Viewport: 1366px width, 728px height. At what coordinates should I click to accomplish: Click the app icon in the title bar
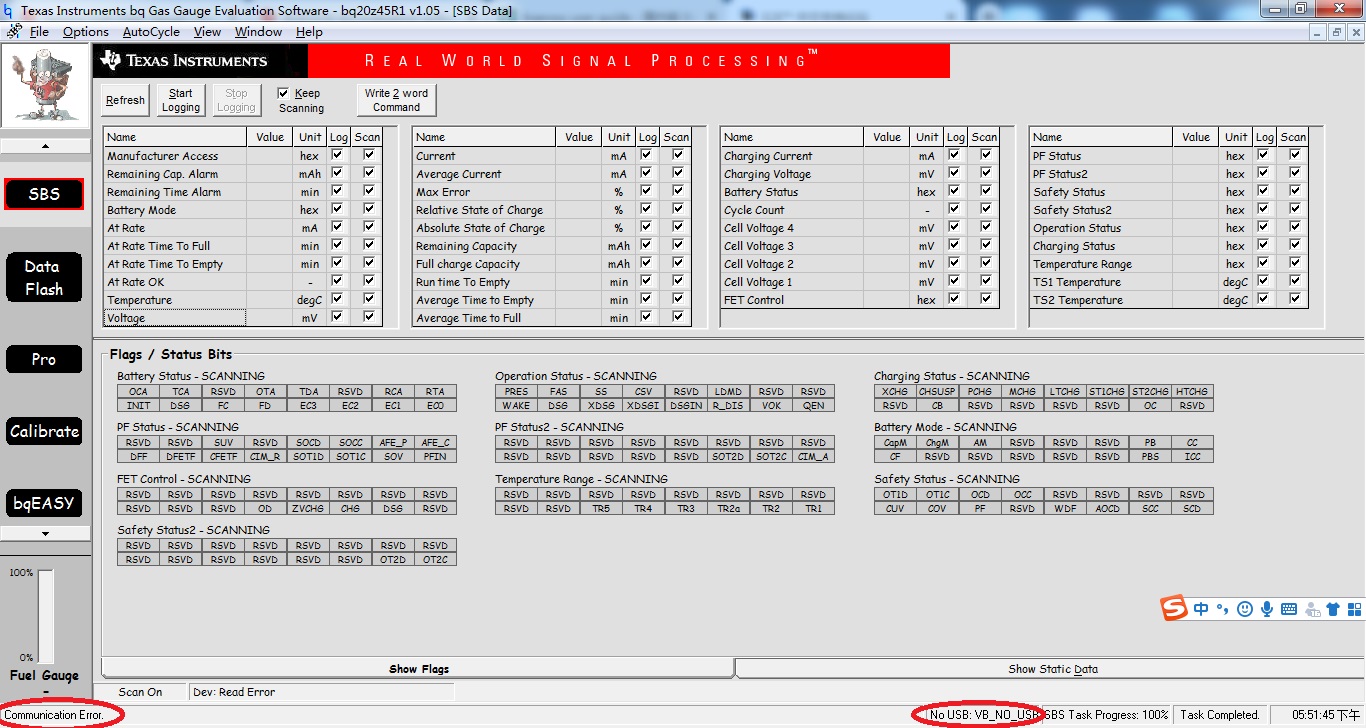[x=9, y=10]
